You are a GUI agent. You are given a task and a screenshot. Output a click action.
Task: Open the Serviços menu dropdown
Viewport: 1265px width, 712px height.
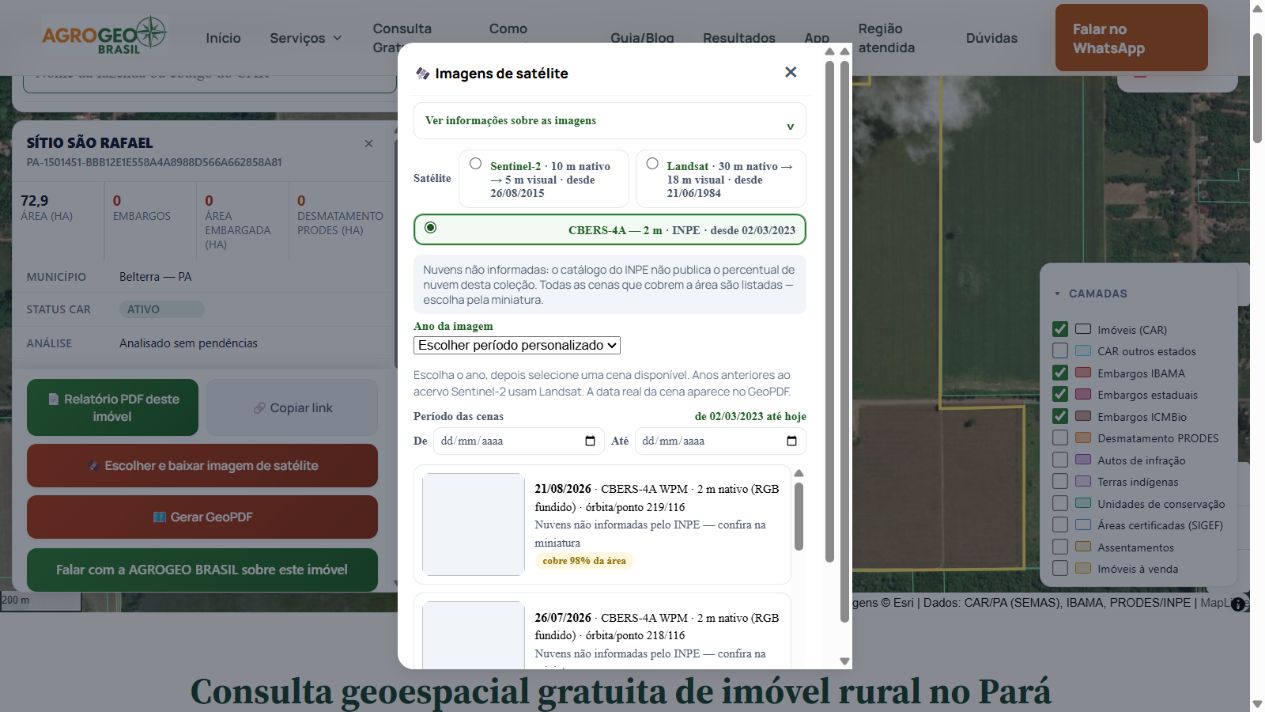click(x=305, y=38)
